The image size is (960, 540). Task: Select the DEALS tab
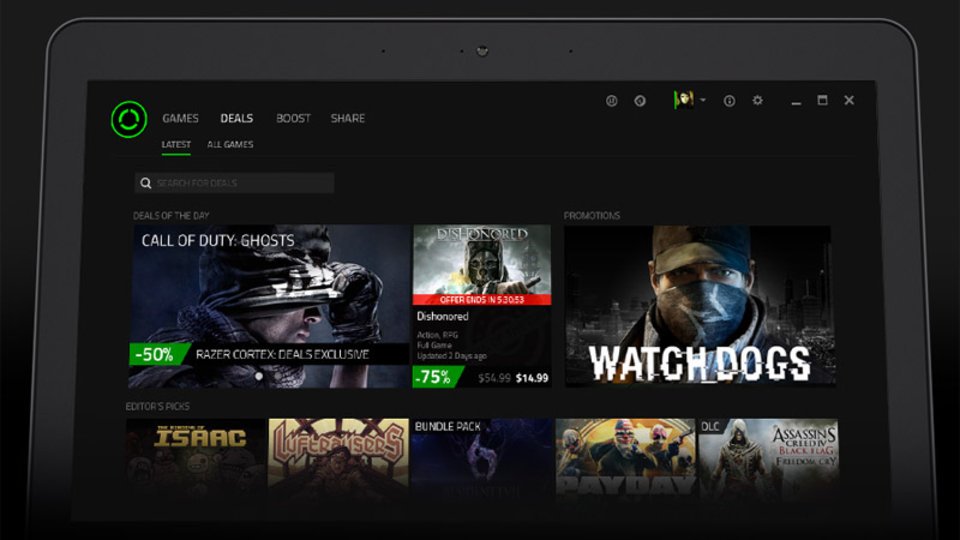[x=237, y=118]
